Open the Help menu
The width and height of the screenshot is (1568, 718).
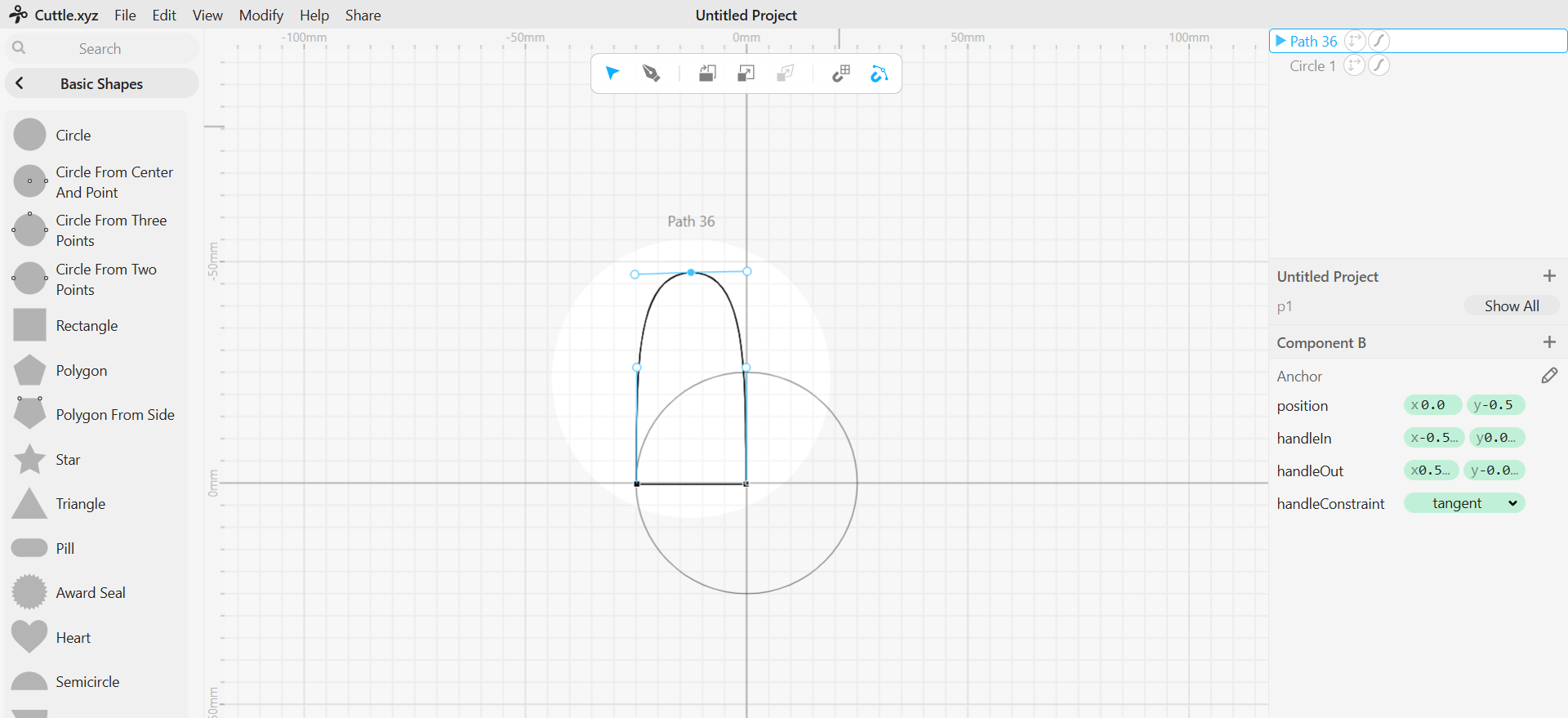pyautogui.click(x=314, y=15)
